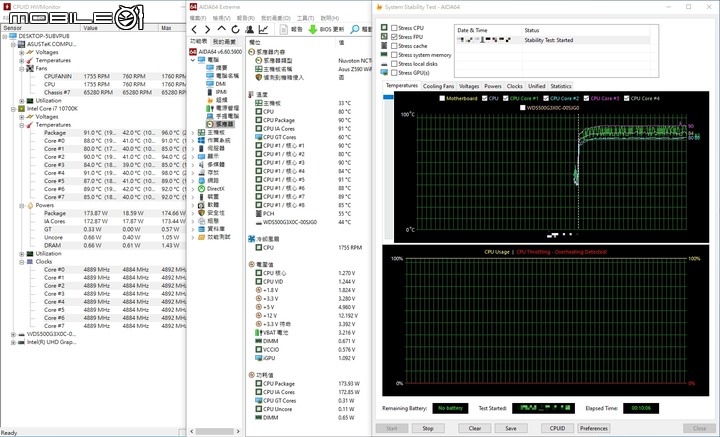Click the Stress GPU(s) monitor icon
The image size is (720, 437).
coord(384,73)
